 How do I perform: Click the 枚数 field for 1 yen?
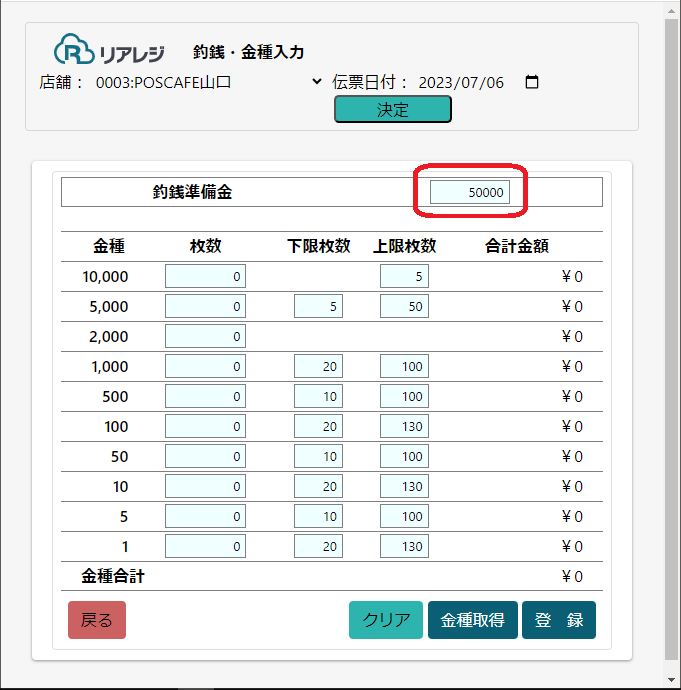coord(205,546)
